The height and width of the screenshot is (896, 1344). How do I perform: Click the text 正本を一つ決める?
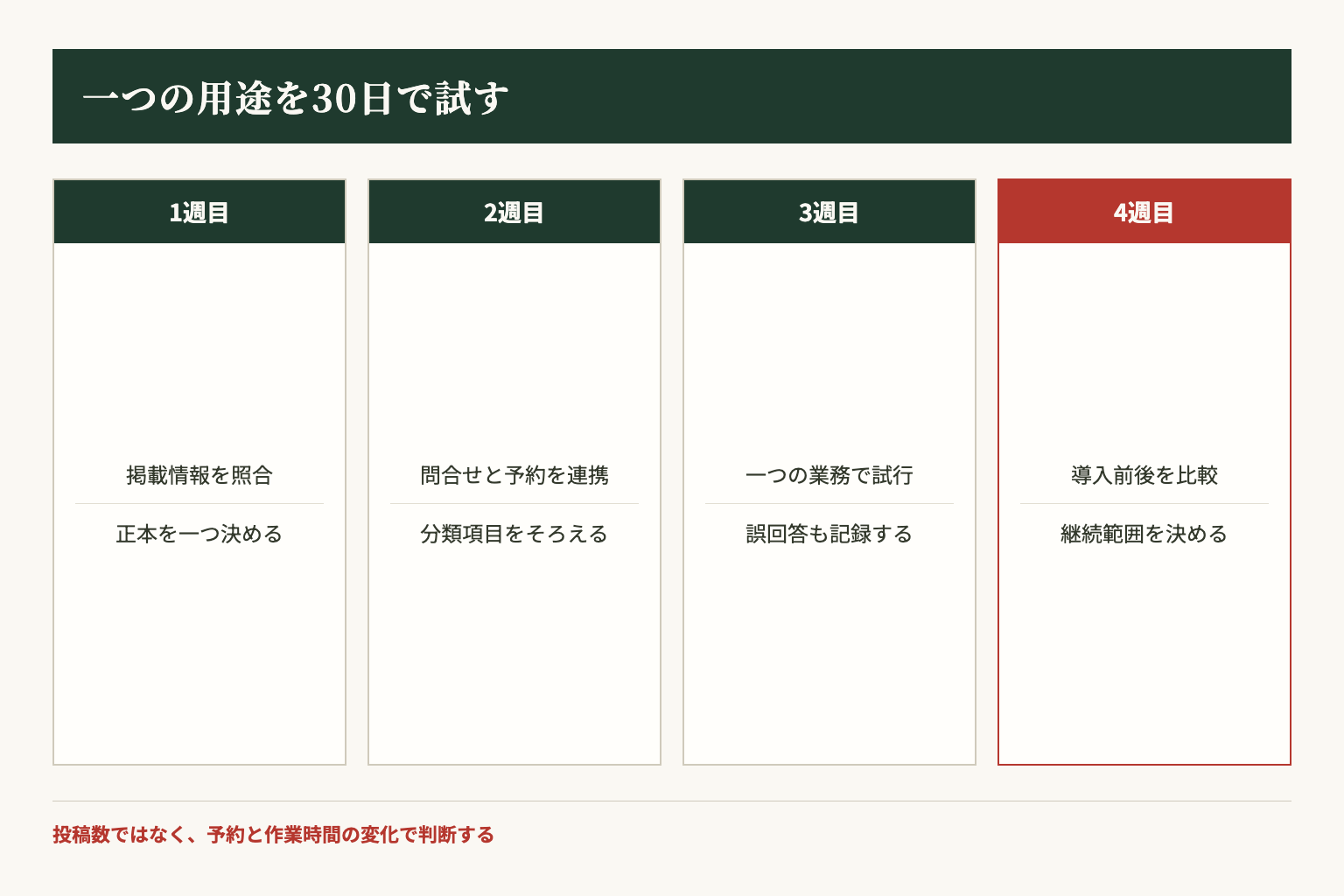coord(199,534)
